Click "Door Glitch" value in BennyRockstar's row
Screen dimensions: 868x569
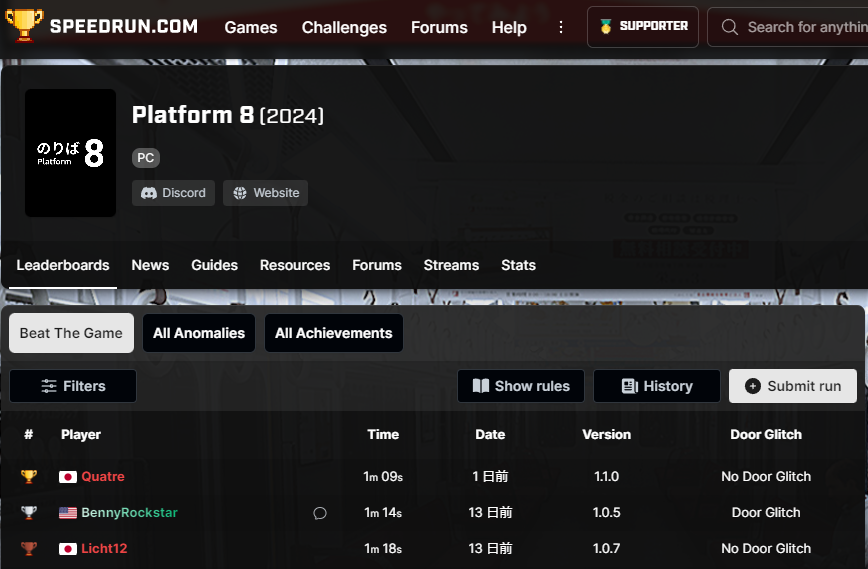point(766,513)
